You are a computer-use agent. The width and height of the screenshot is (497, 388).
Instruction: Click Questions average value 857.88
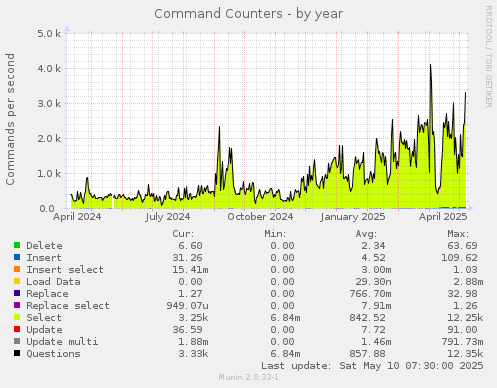pyautogui.click(x=367, y=354)
